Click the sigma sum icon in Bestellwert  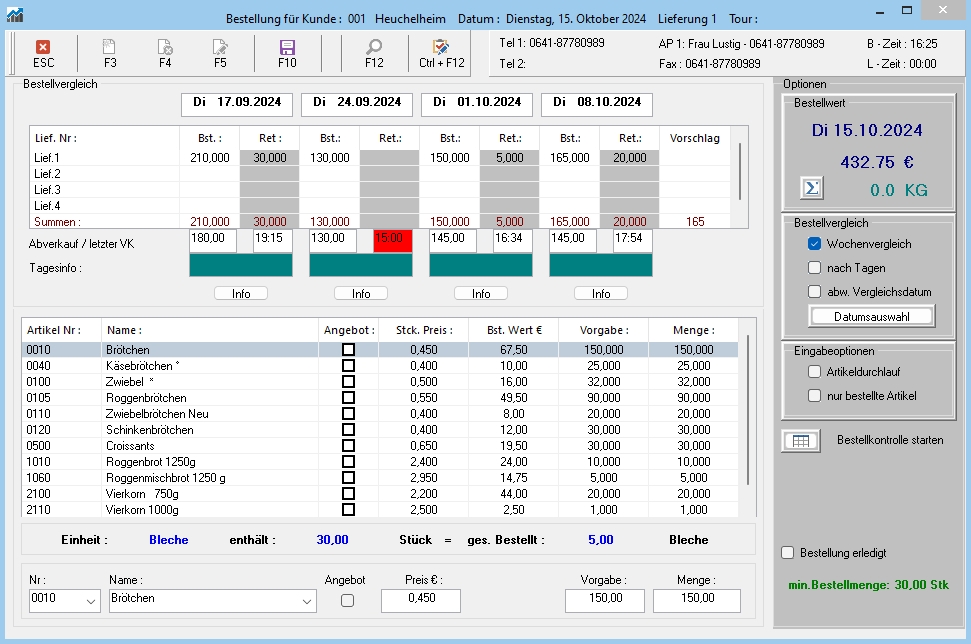click(812, 188)
